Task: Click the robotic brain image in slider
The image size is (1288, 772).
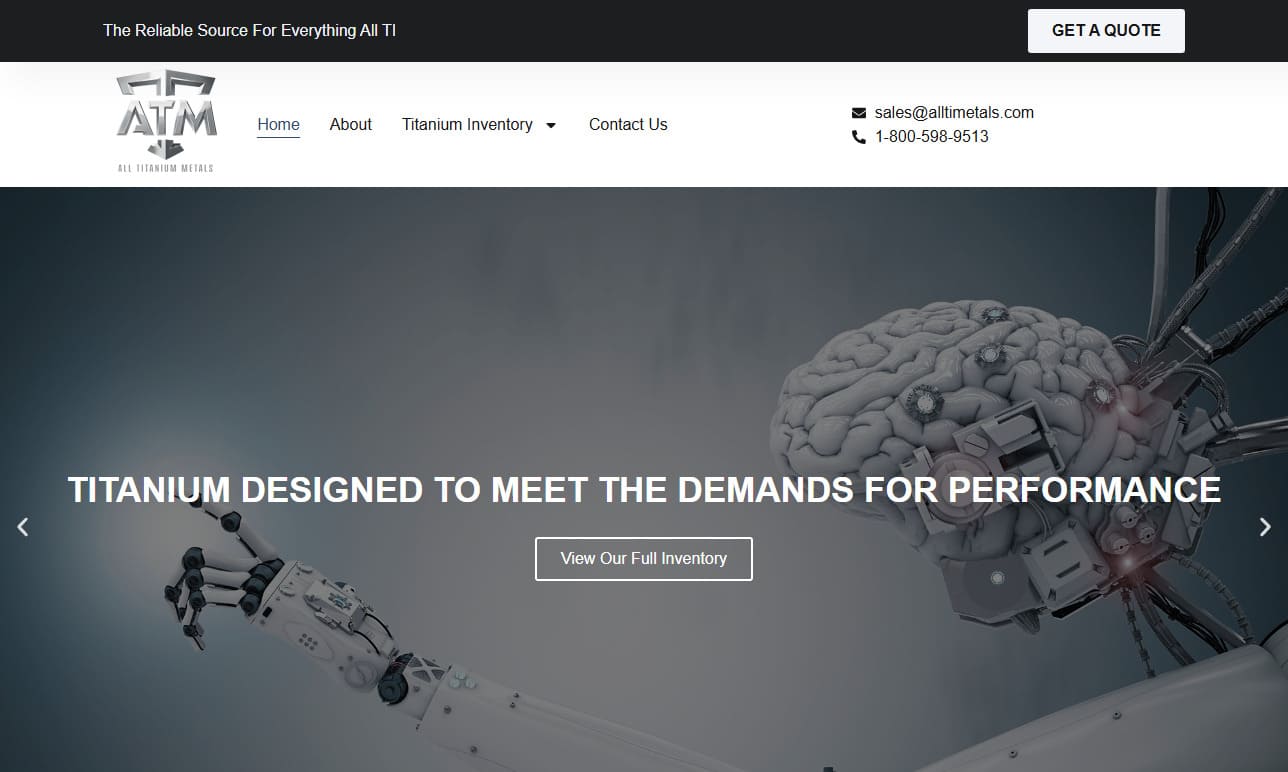Action: coord(960,450)
